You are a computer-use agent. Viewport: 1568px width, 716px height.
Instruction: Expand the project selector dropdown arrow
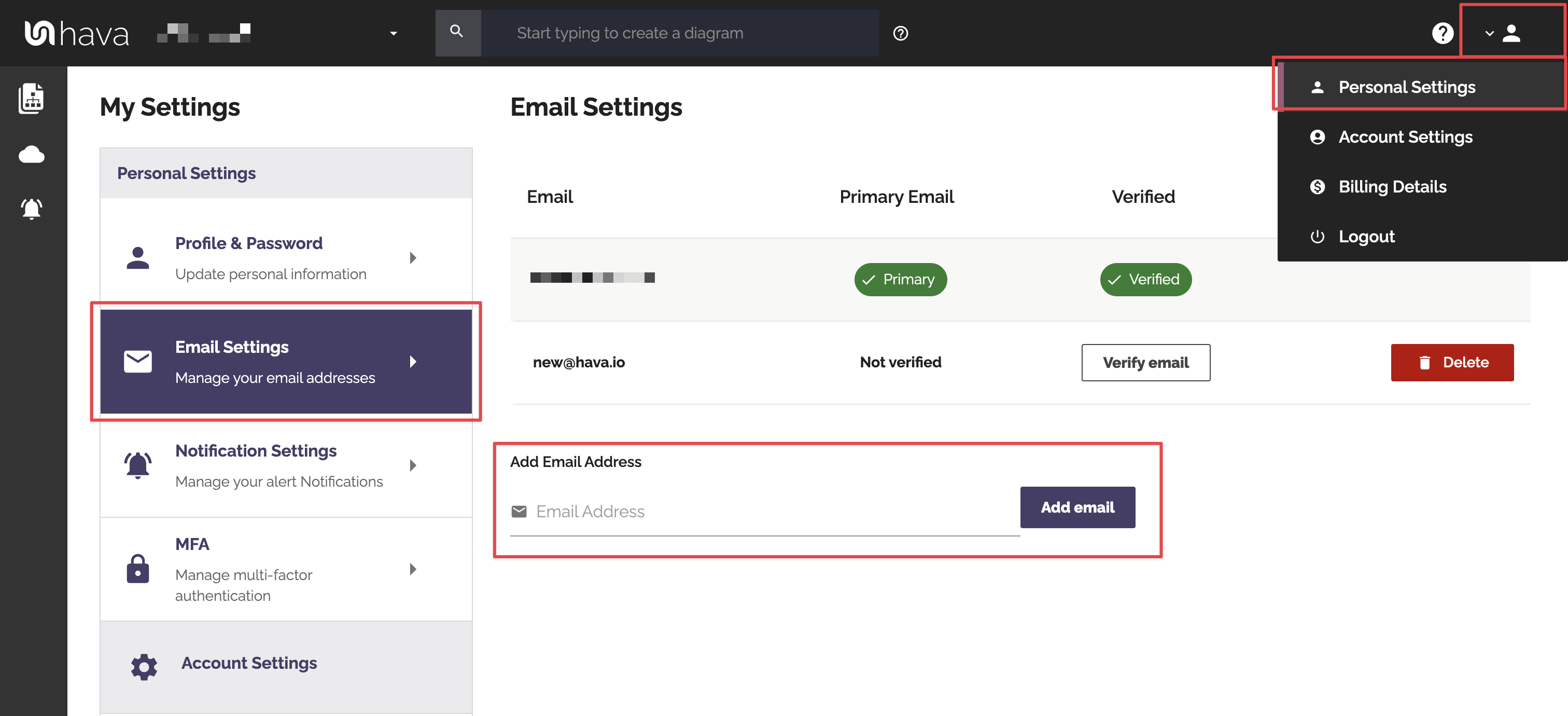[x=393, y=34]
